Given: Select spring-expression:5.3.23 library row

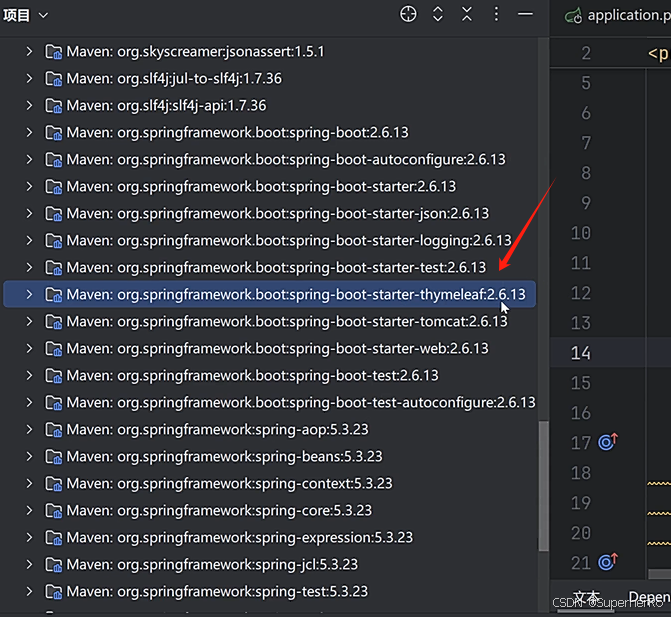Looking at the screenshot, I should coord(269,537).
